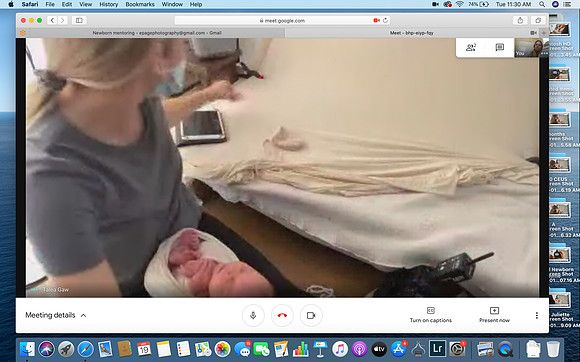Open a new tab with the plus button

coord(544,33)
